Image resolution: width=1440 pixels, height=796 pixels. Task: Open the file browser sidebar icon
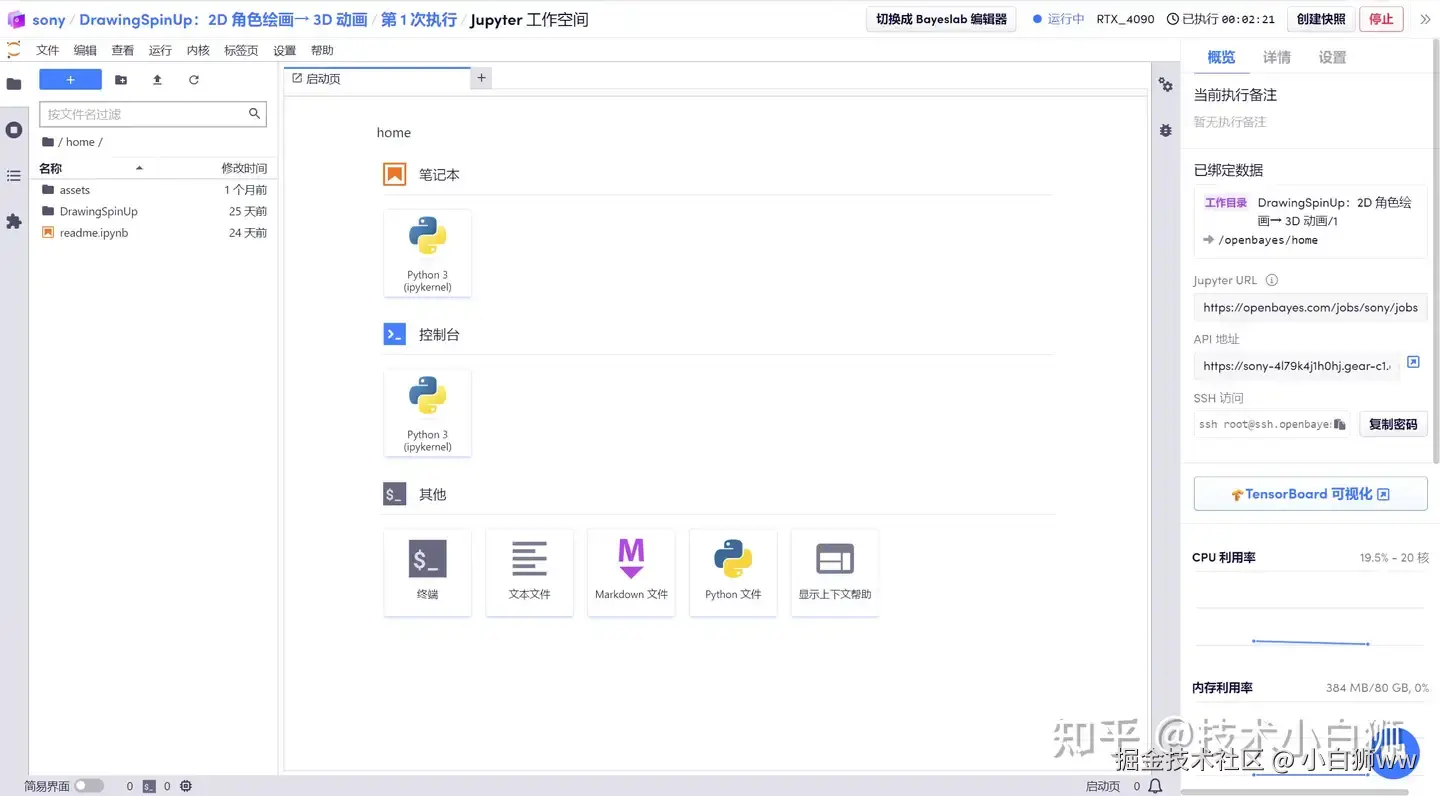click(14, 84)
